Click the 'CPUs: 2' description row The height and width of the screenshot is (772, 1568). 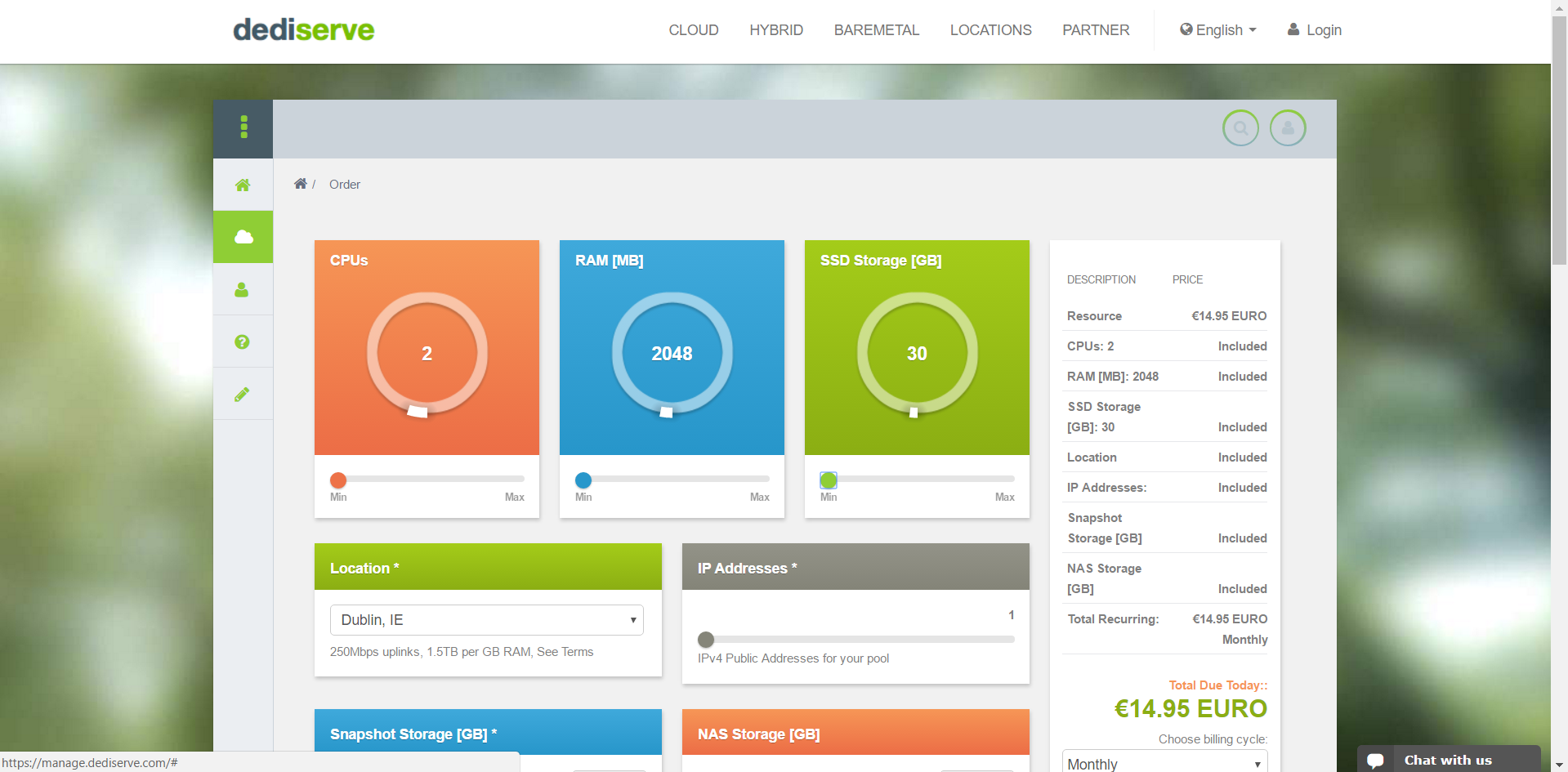coord(1167,346)
